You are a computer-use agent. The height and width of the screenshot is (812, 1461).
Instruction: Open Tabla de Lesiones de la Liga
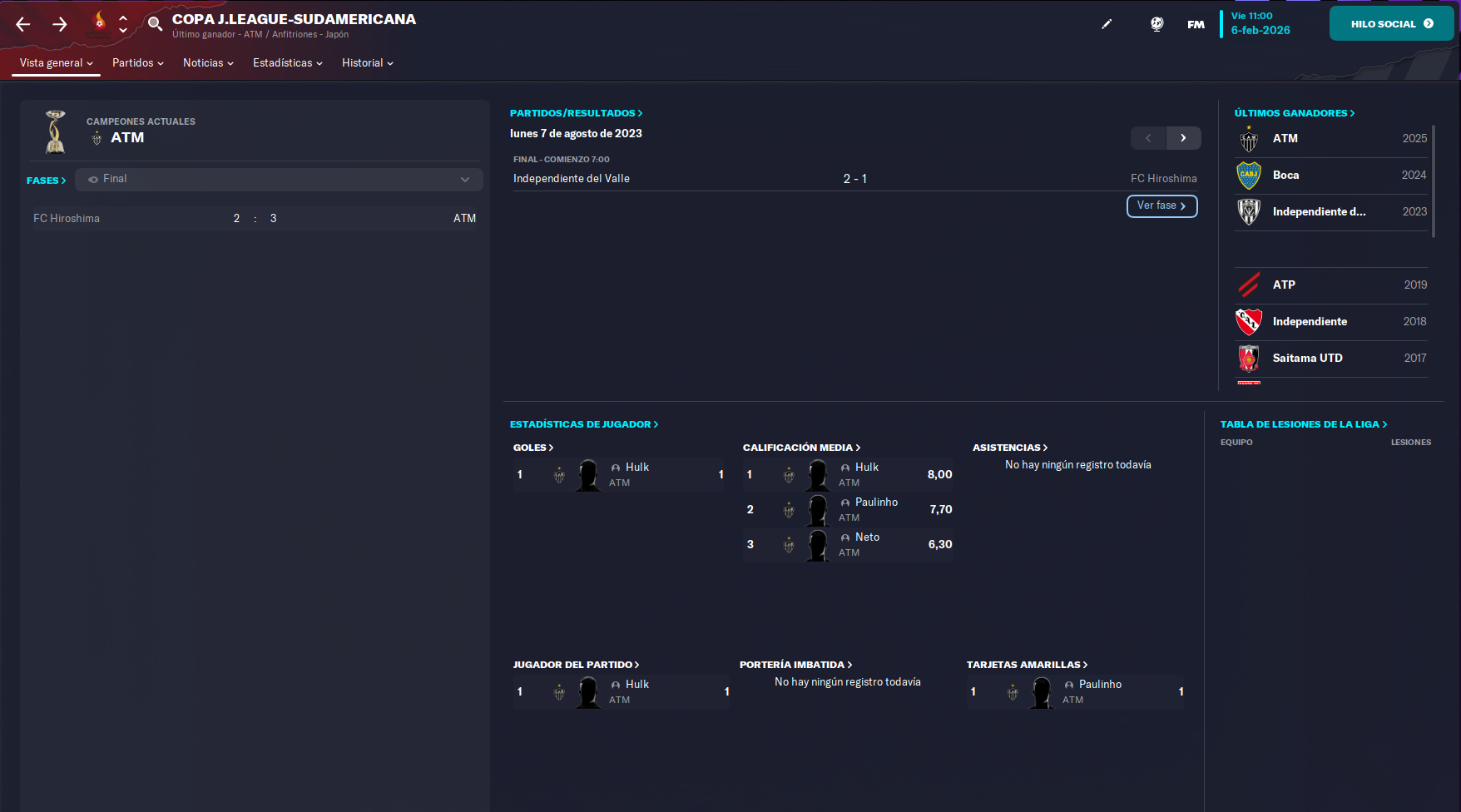pos(1304,424)
